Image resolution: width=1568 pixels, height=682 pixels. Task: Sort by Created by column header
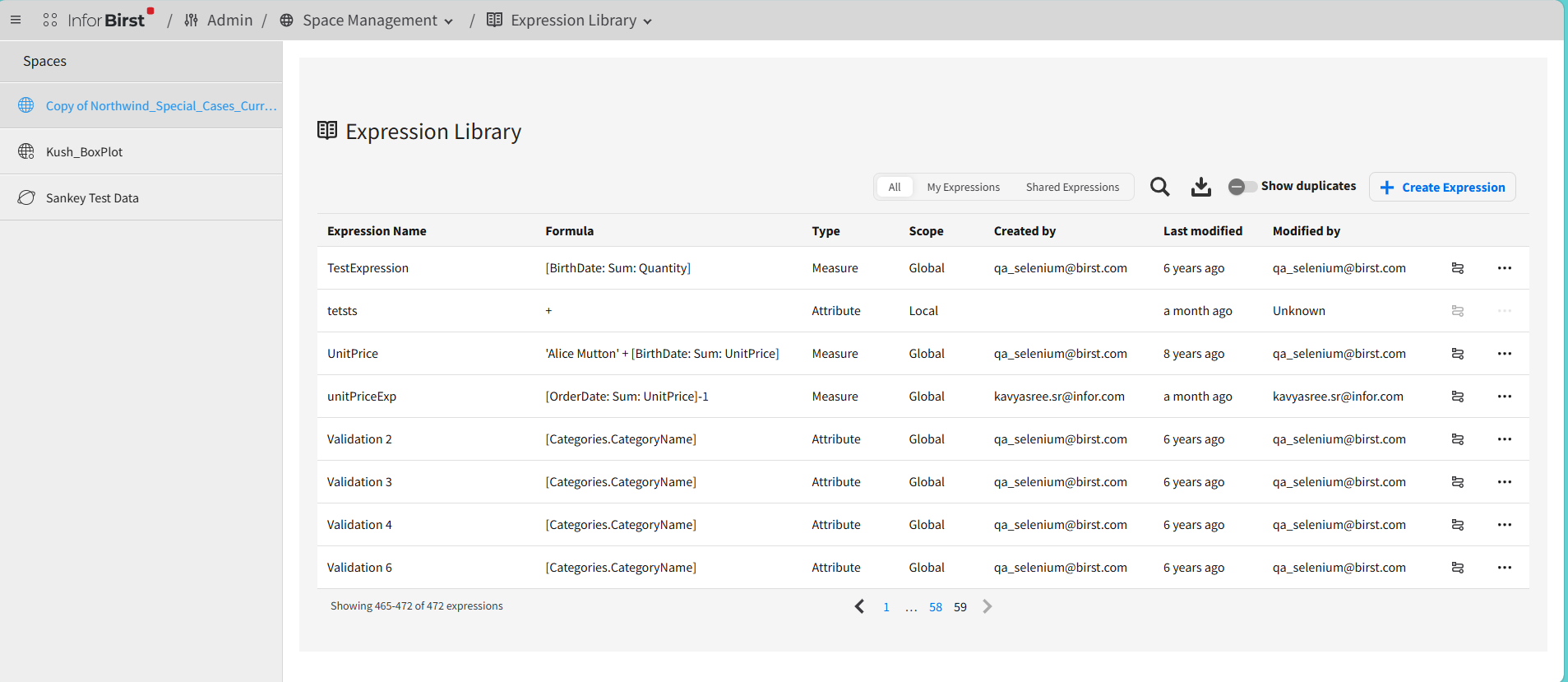(x=1025, y=231)
